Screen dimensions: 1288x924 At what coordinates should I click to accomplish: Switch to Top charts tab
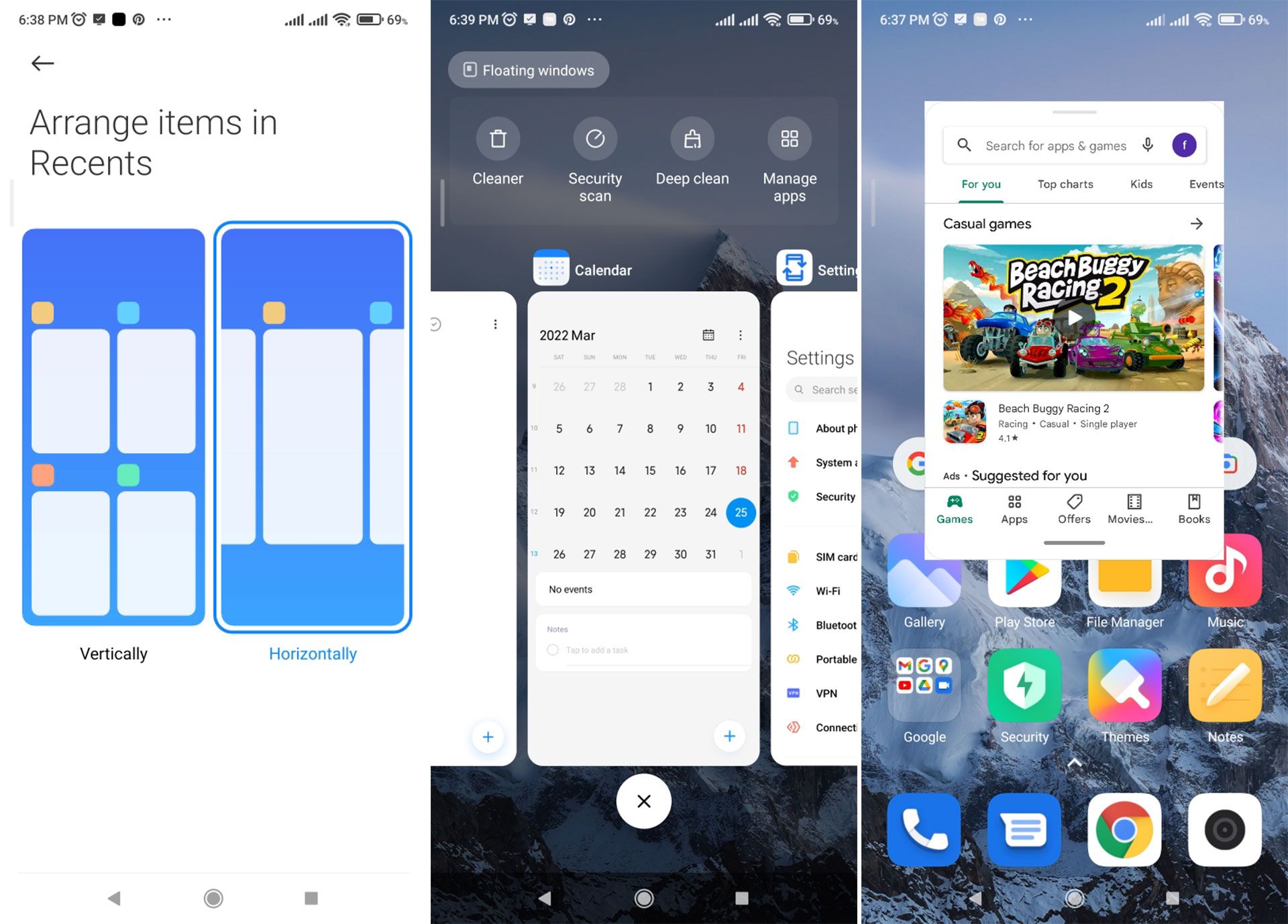click(1063, 183)
